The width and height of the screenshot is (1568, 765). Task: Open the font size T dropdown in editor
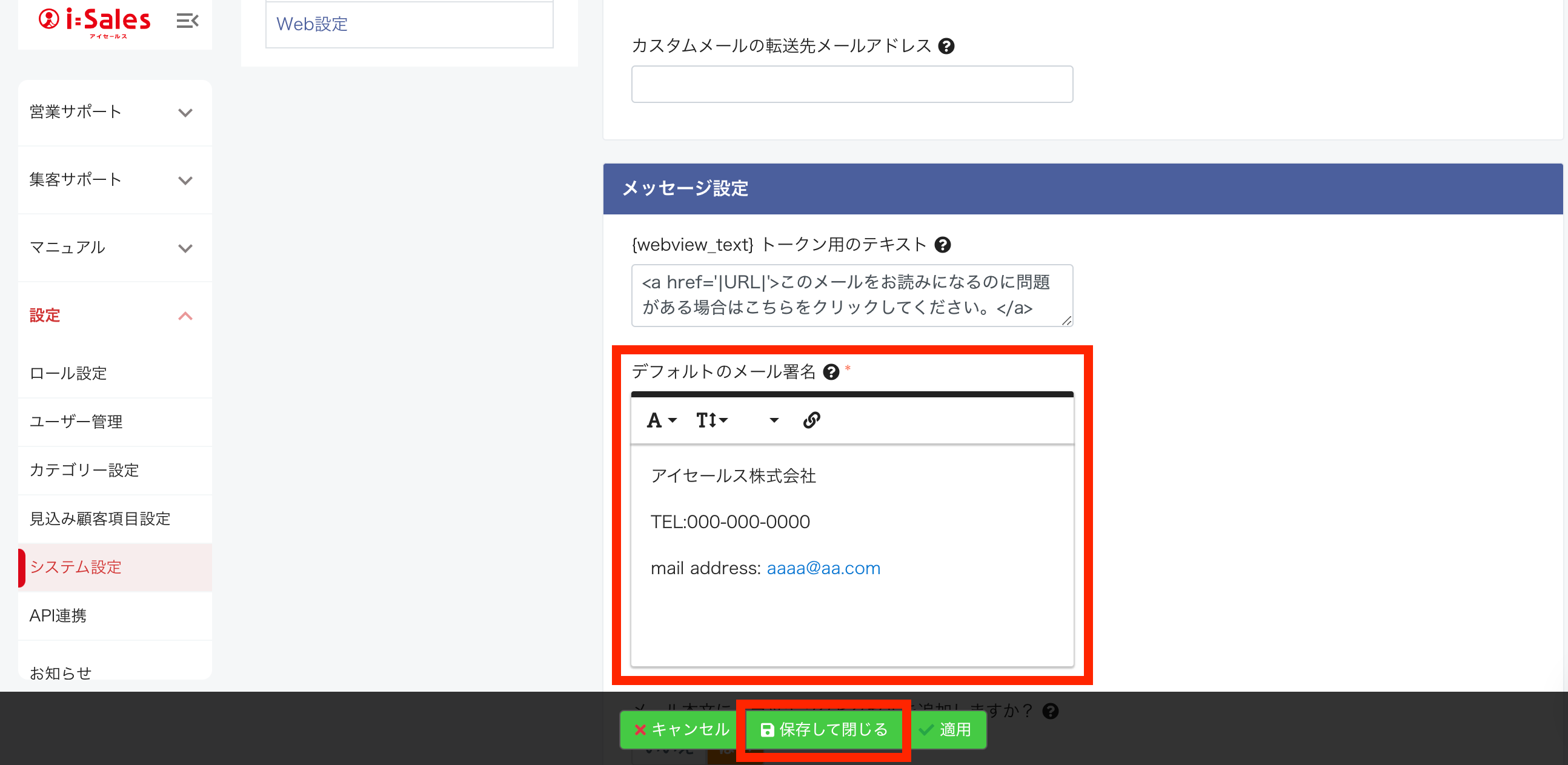[711, 420]
